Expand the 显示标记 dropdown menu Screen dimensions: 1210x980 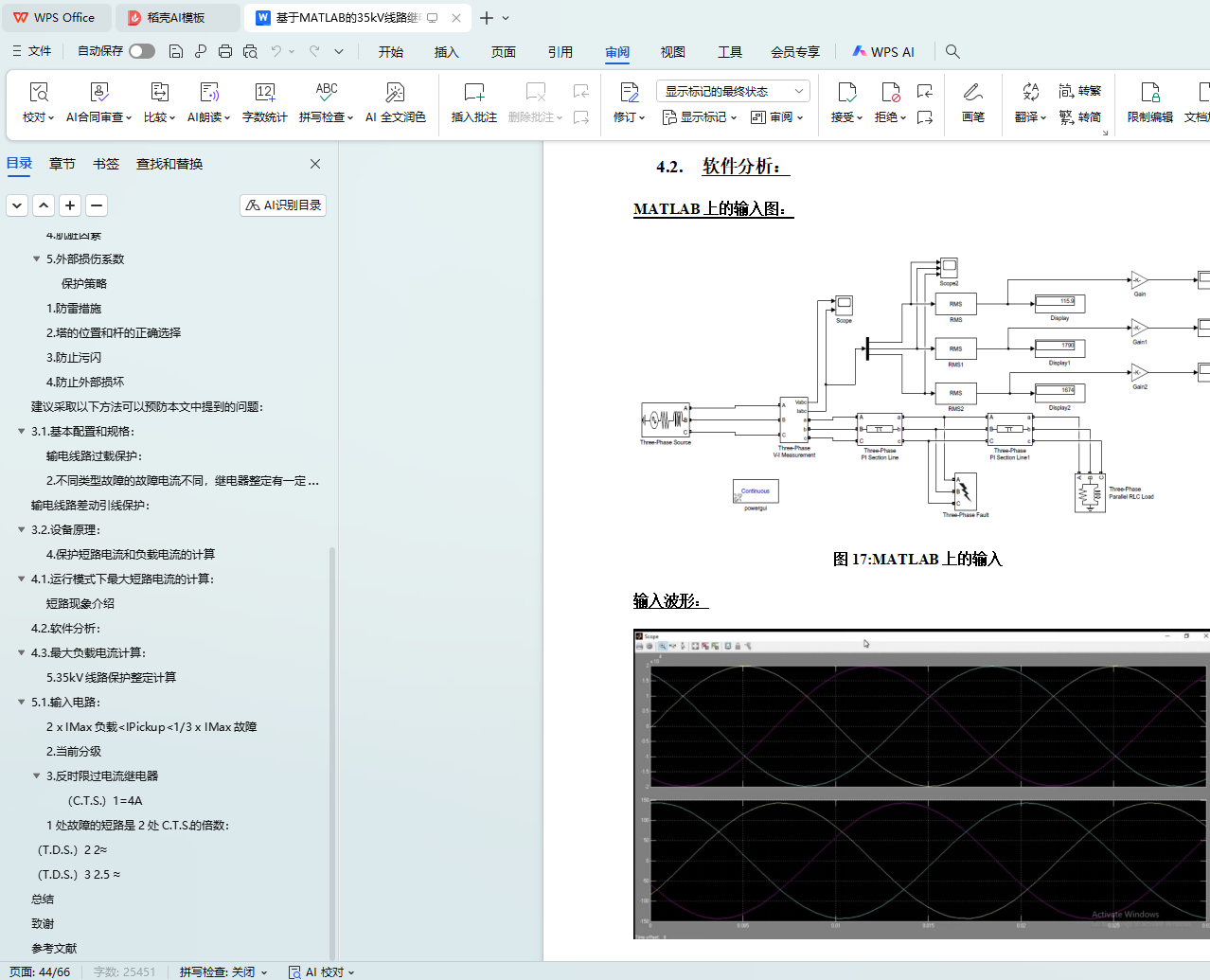pyautogui.click(x=700, y=117)
